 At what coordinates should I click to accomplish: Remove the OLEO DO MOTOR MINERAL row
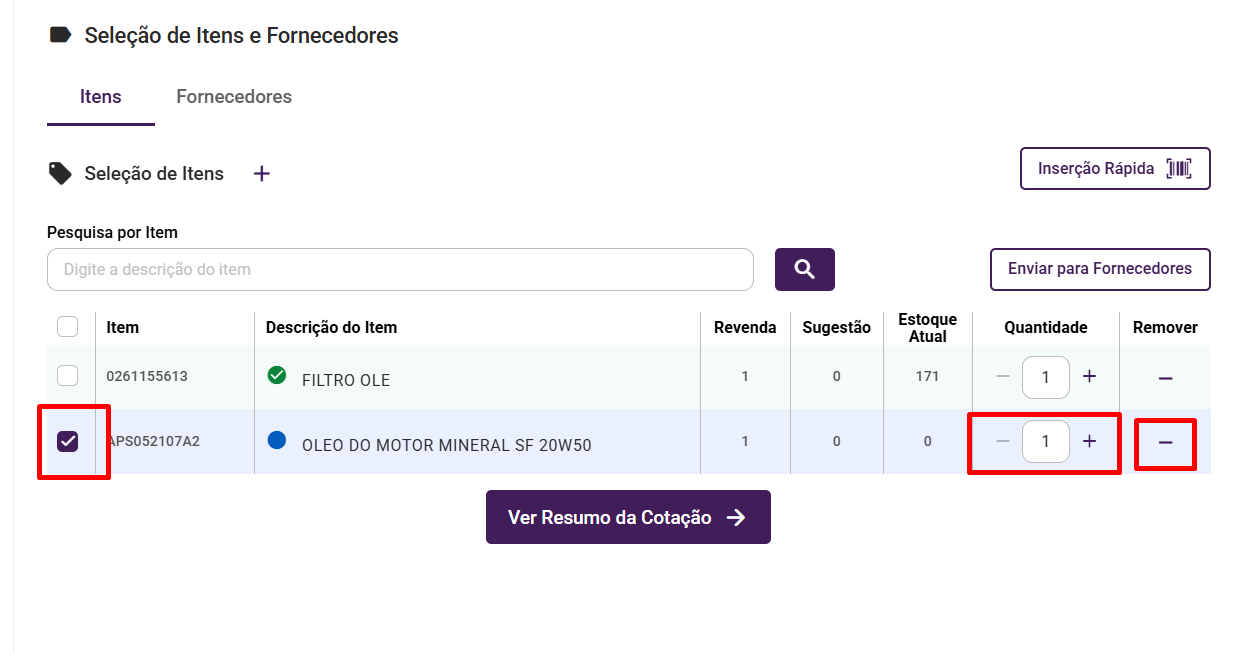click(x=1165, y=443)
